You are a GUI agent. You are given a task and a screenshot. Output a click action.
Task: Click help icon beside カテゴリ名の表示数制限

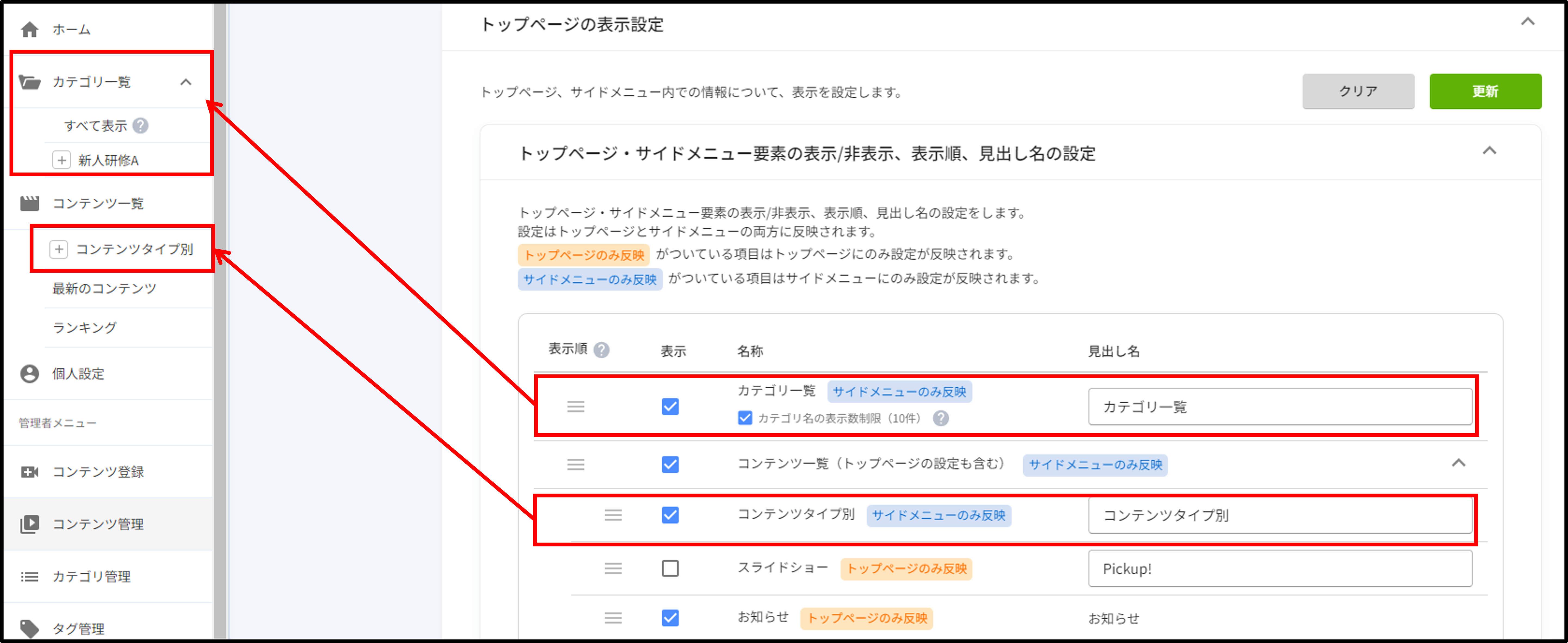point(941,418)
